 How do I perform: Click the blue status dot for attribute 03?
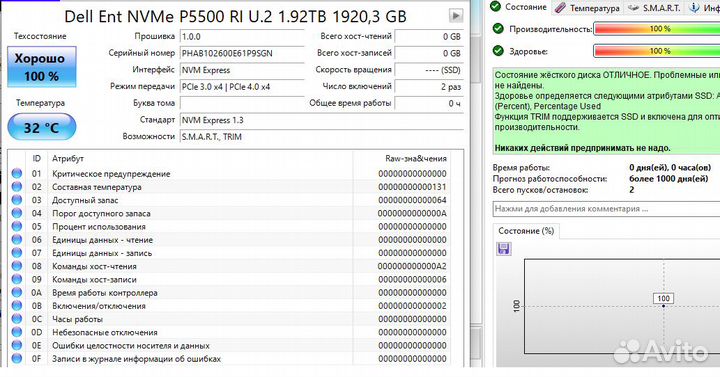pyautogui.click(x=17, y=200)
